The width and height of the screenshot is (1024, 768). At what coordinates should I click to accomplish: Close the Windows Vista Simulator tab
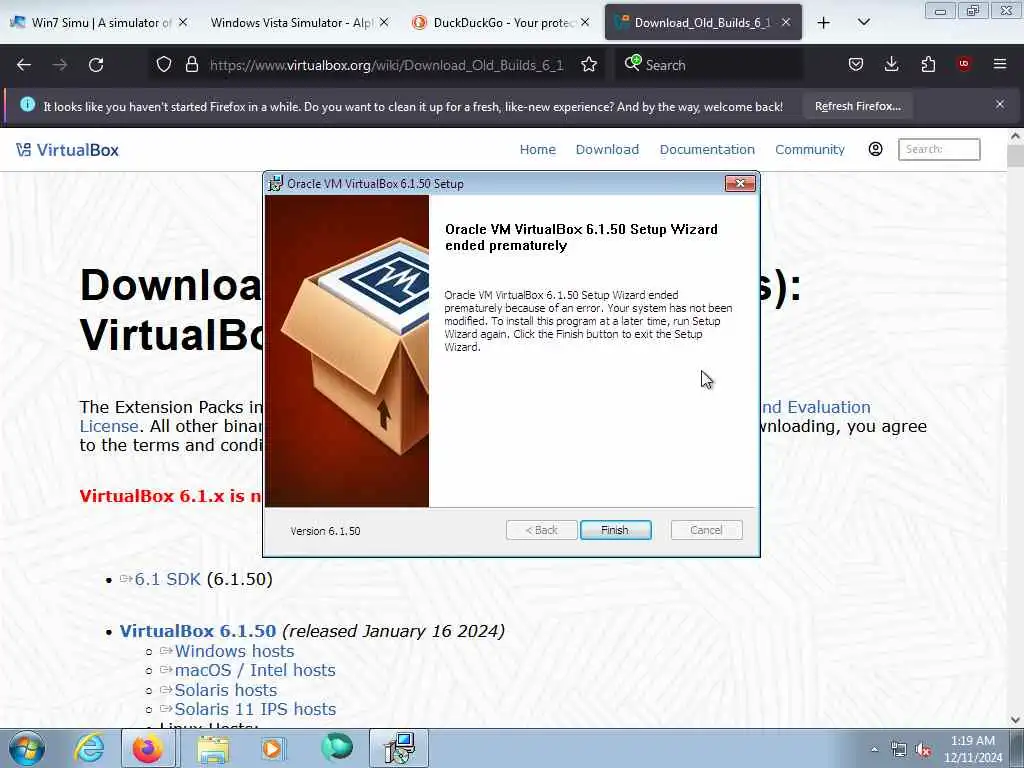click(x=384, y=22)
